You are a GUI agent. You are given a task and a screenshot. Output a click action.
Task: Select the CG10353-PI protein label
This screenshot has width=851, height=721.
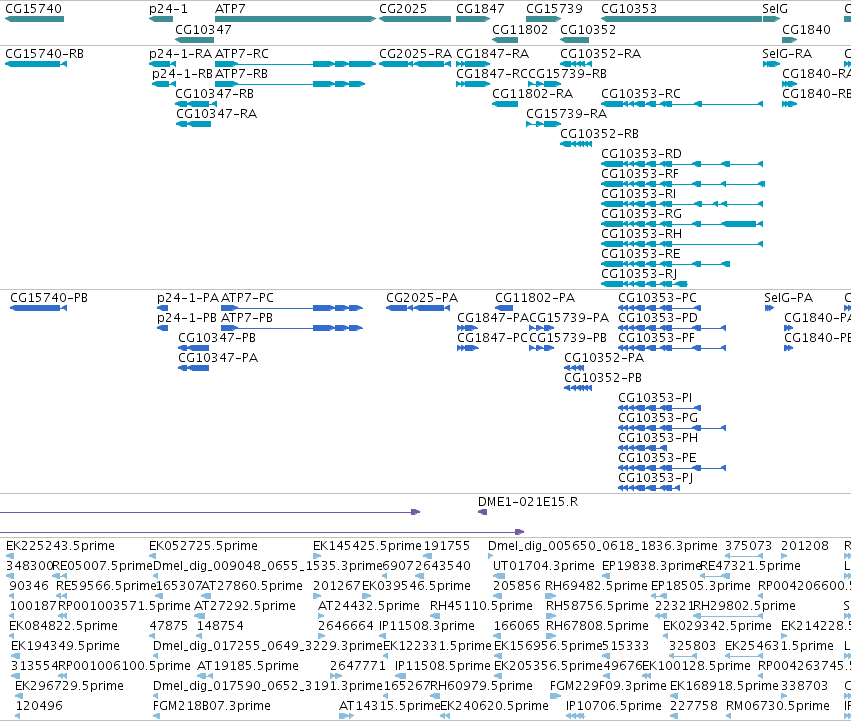point(655,398)
